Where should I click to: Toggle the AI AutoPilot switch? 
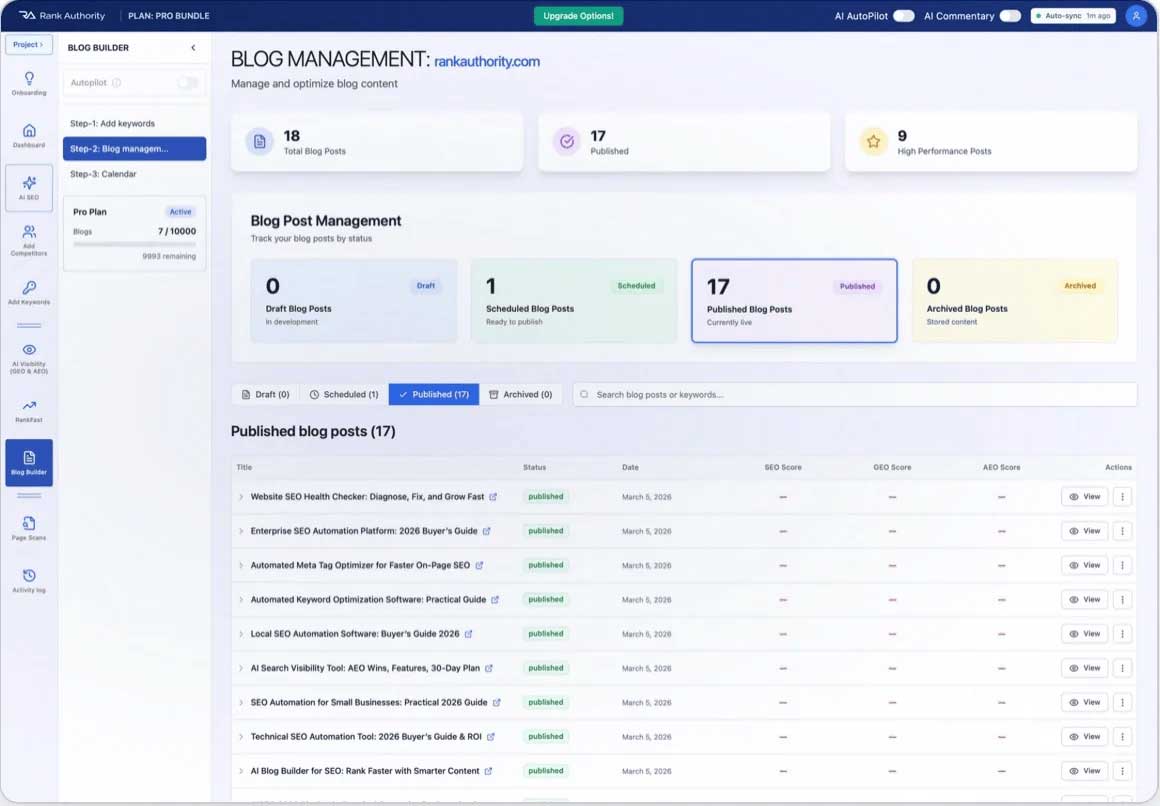point(903,16)
